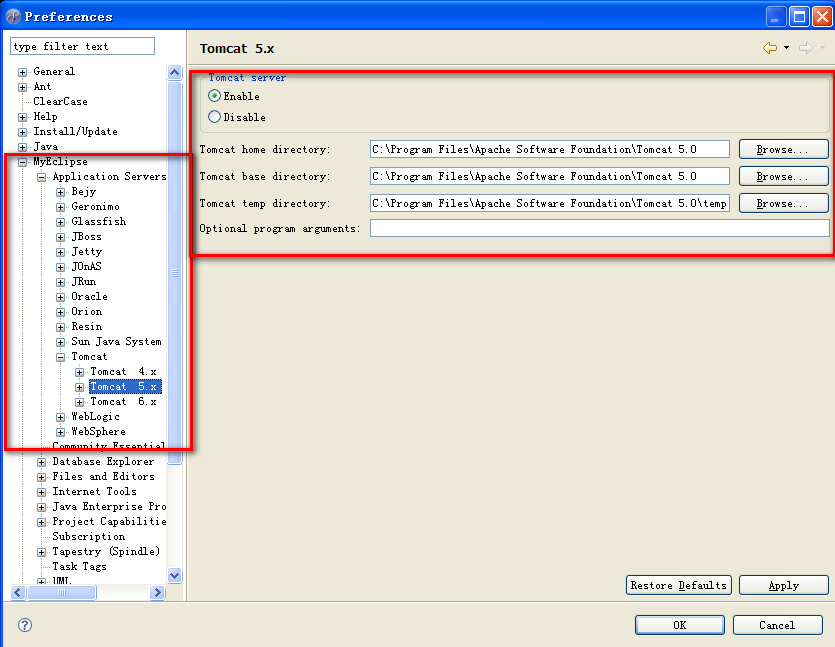This screenshot has width=835, height=647.
Task: Expand the JRun server node
Action: coord(61,282)
